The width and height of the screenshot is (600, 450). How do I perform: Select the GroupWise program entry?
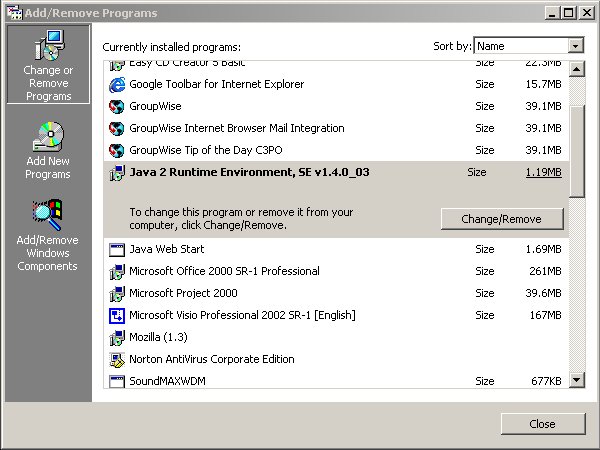tap(155, 106)
